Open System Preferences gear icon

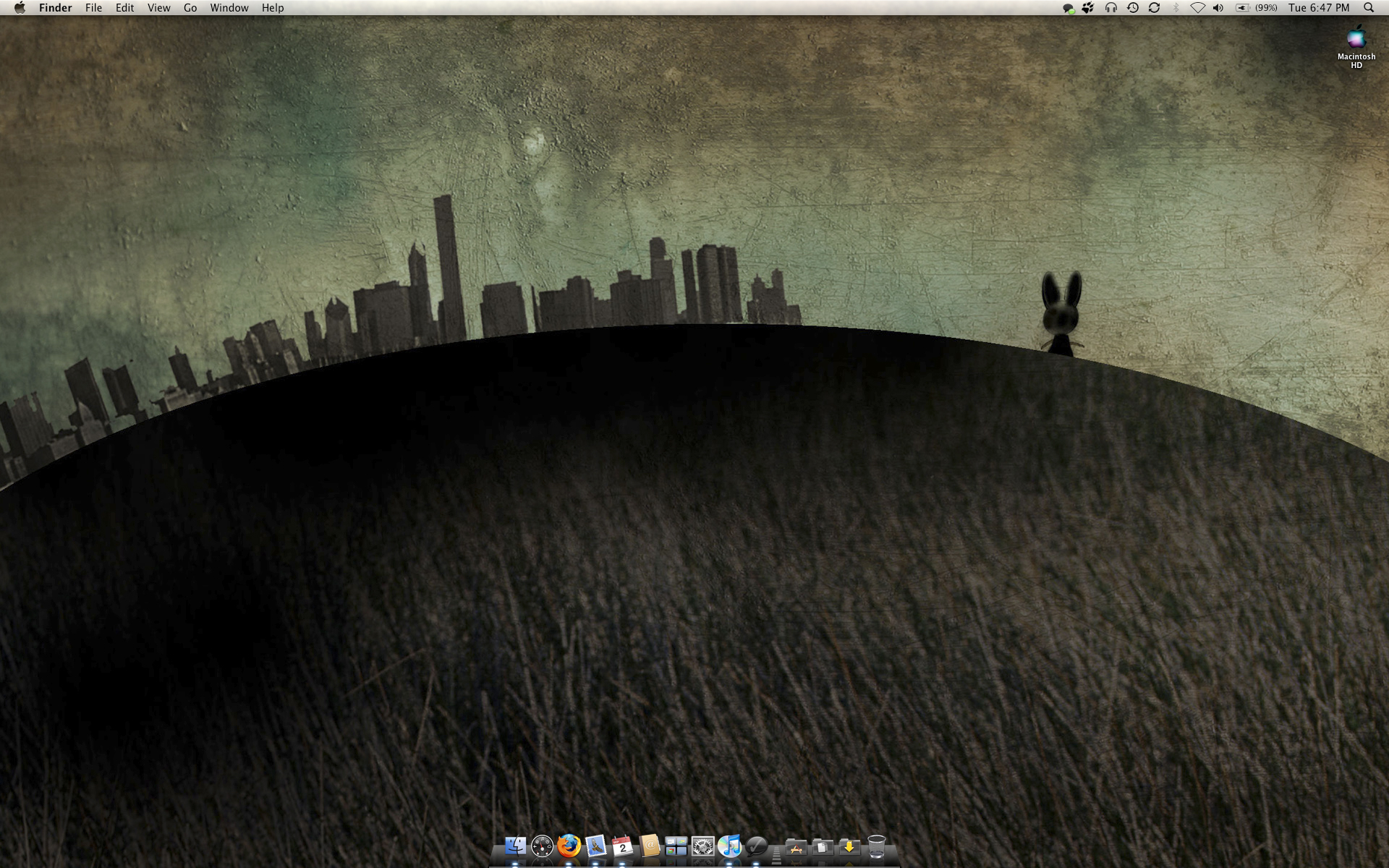(x=702, y=846)
